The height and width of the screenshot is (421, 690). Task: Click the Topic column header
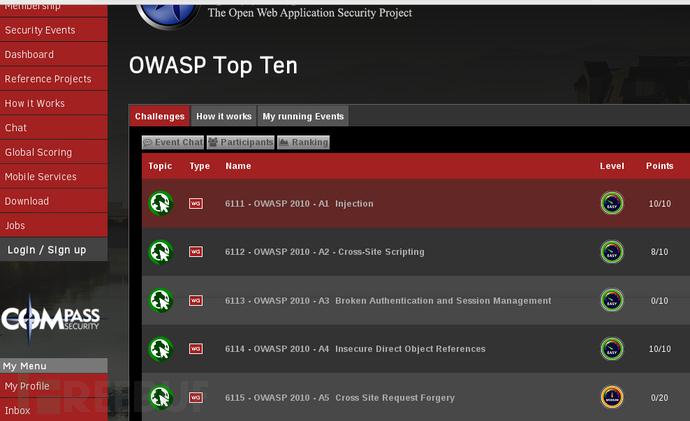point(160,166)
